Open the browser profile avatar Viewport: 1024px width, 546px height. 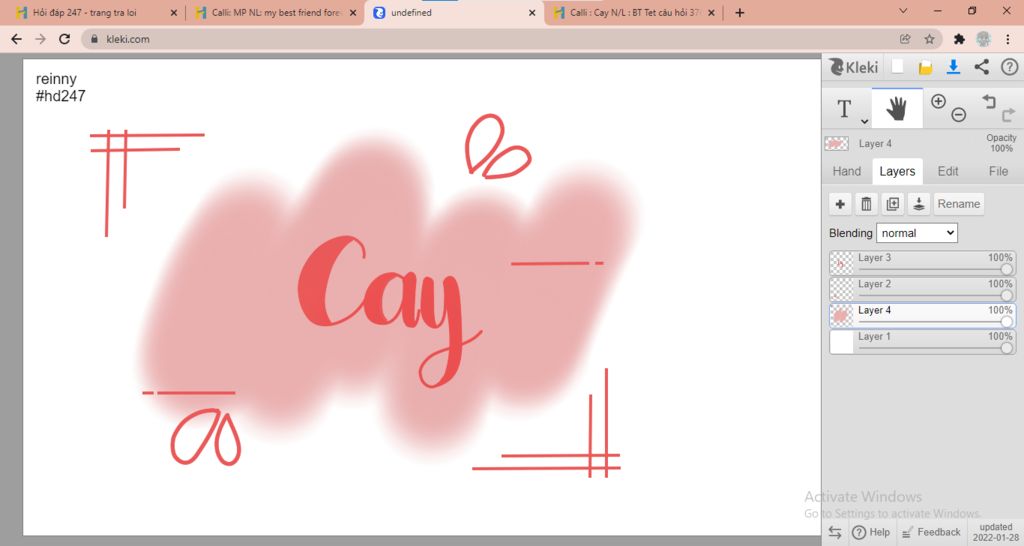coord(984,39)
